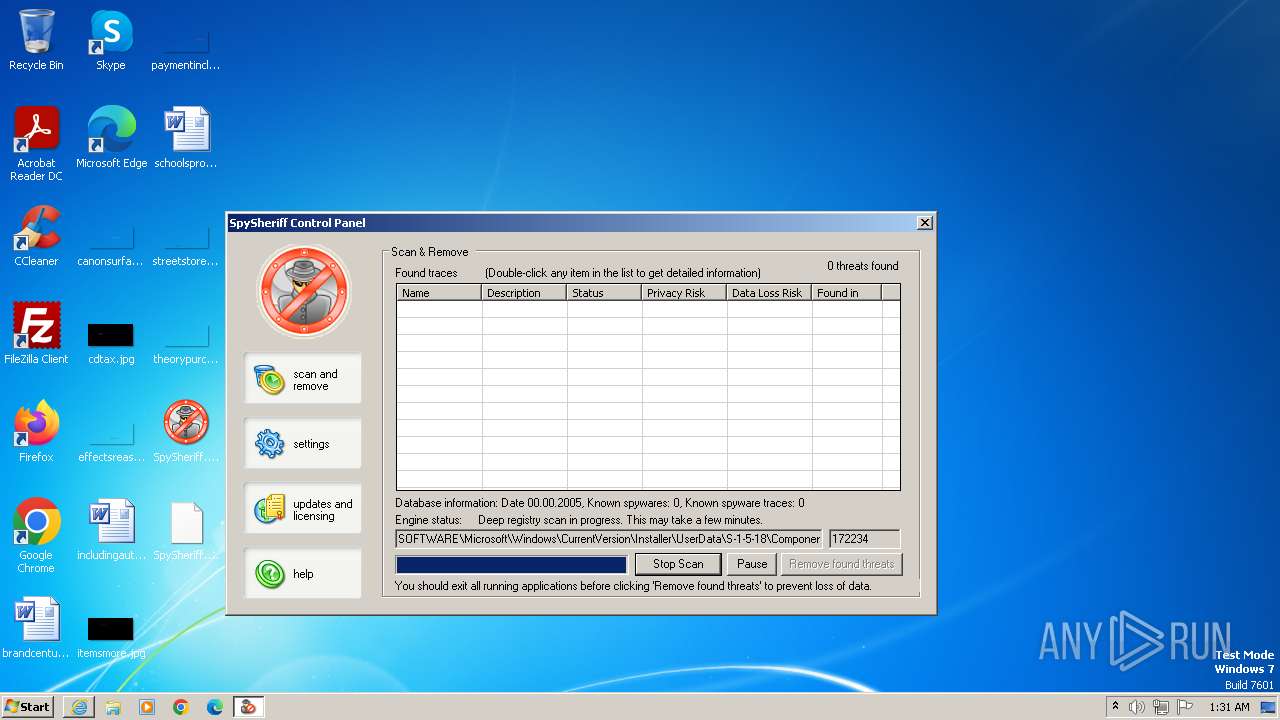Open the scan and remove section
The width and height of the screenshot is (1280, 720).
(x=303, y=379)
